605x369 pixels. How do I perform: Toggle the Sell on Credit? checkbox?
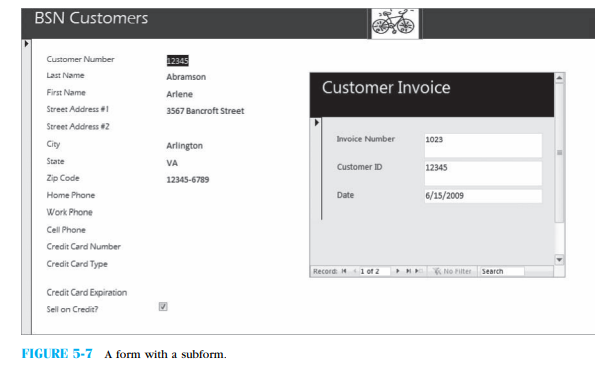pyautogui.click(x=163, y=306)
